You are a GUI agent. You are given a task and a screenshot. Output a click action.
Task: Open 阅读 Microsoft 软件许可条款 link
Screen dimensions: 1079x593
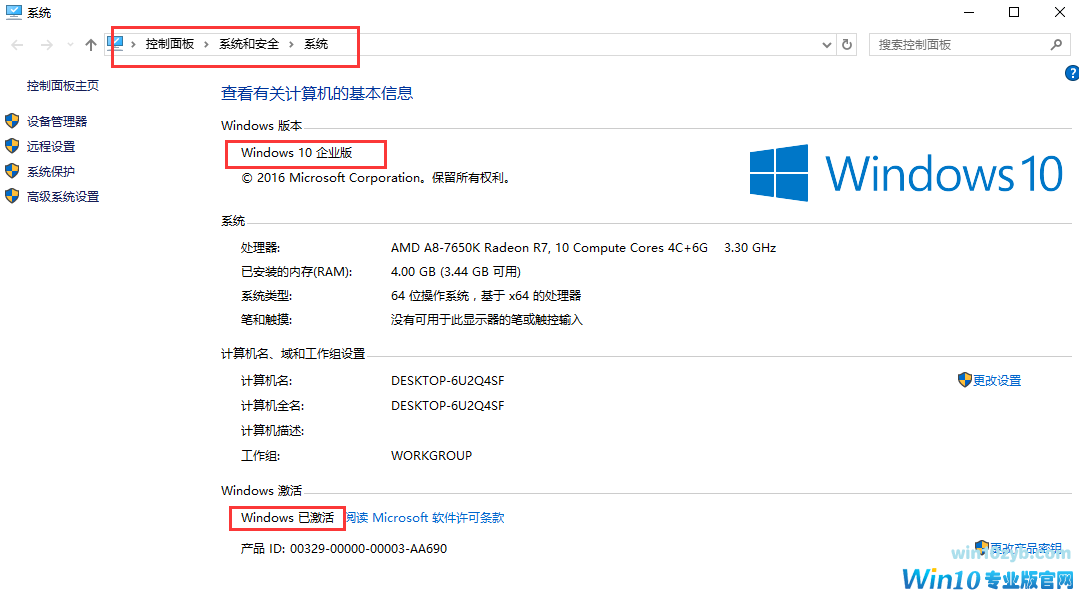tap(424, 517)
